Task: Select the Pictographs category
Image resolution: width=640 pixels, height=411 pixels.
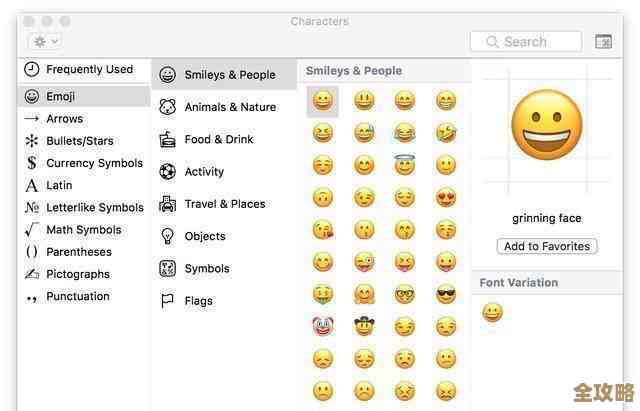Action: (x=77, y=274)
